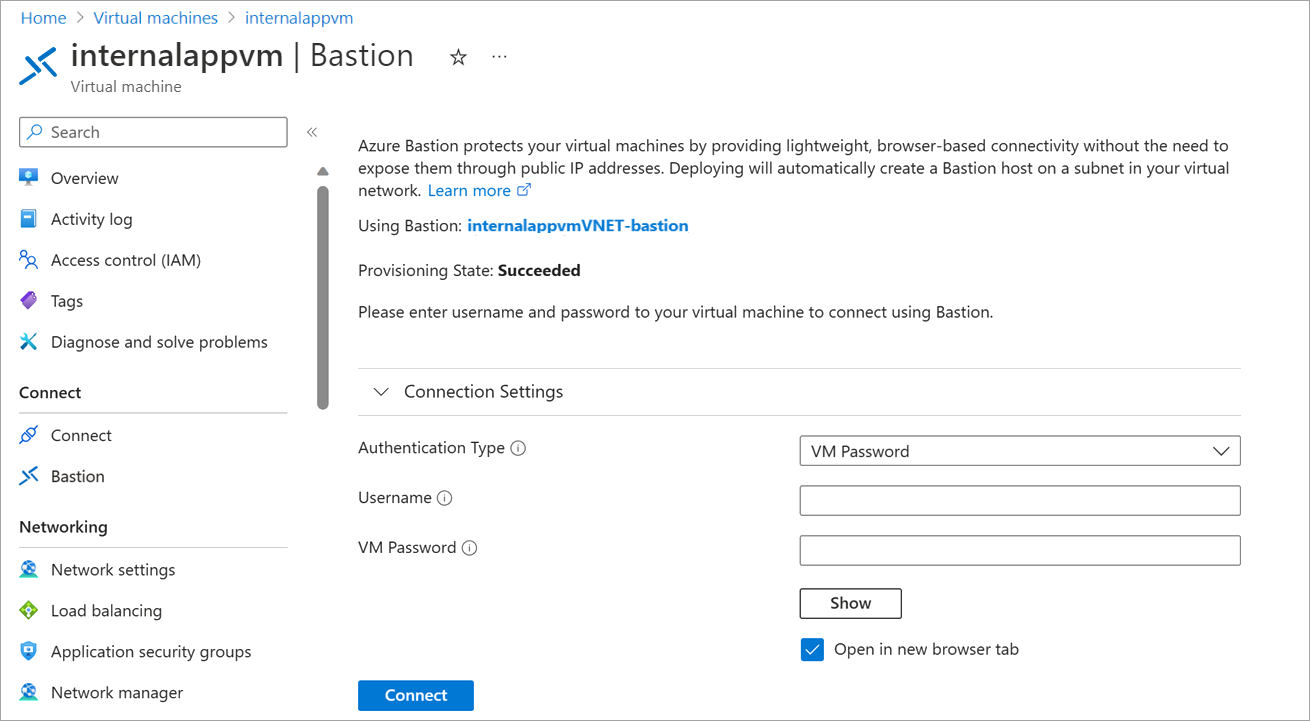Click the sidebar scroll up arrow
The height and width of the screenshot is (721, 1310).
(x=322, y=171)
